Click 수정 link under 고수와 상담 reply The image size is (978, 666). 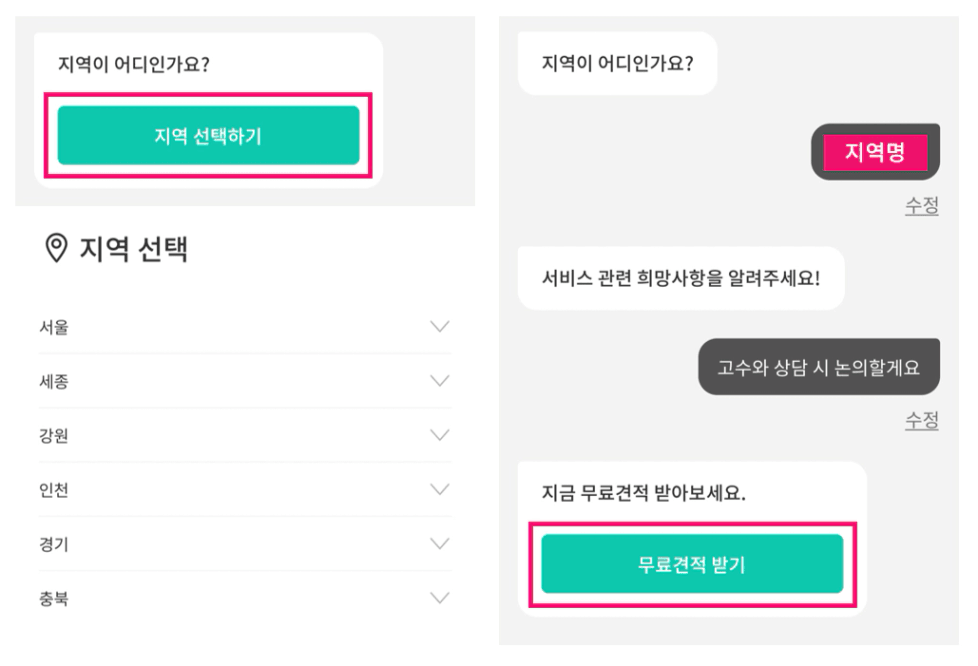pos(922,420)
